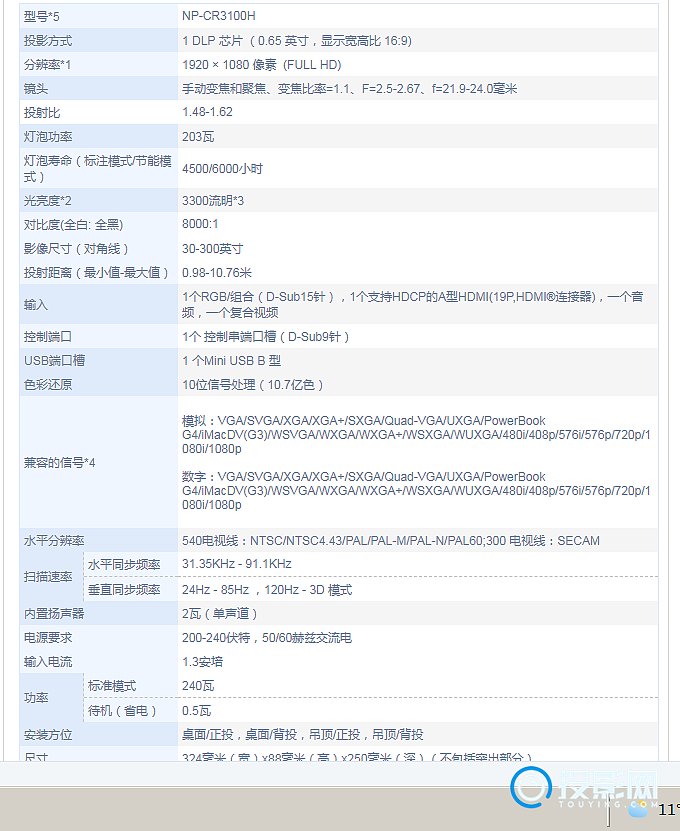Select the throw ratio value 1.48-1.62

click(207, 112)
